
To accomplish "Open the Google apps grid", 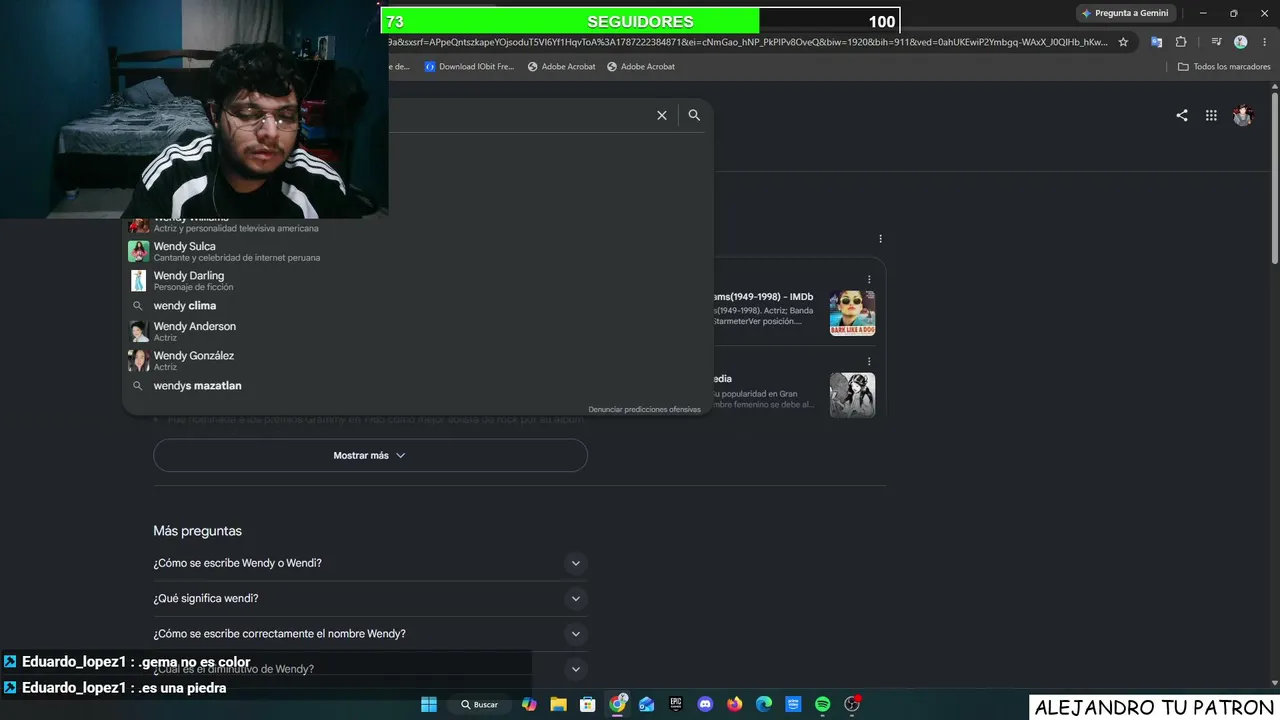I will coord(1211,115).
